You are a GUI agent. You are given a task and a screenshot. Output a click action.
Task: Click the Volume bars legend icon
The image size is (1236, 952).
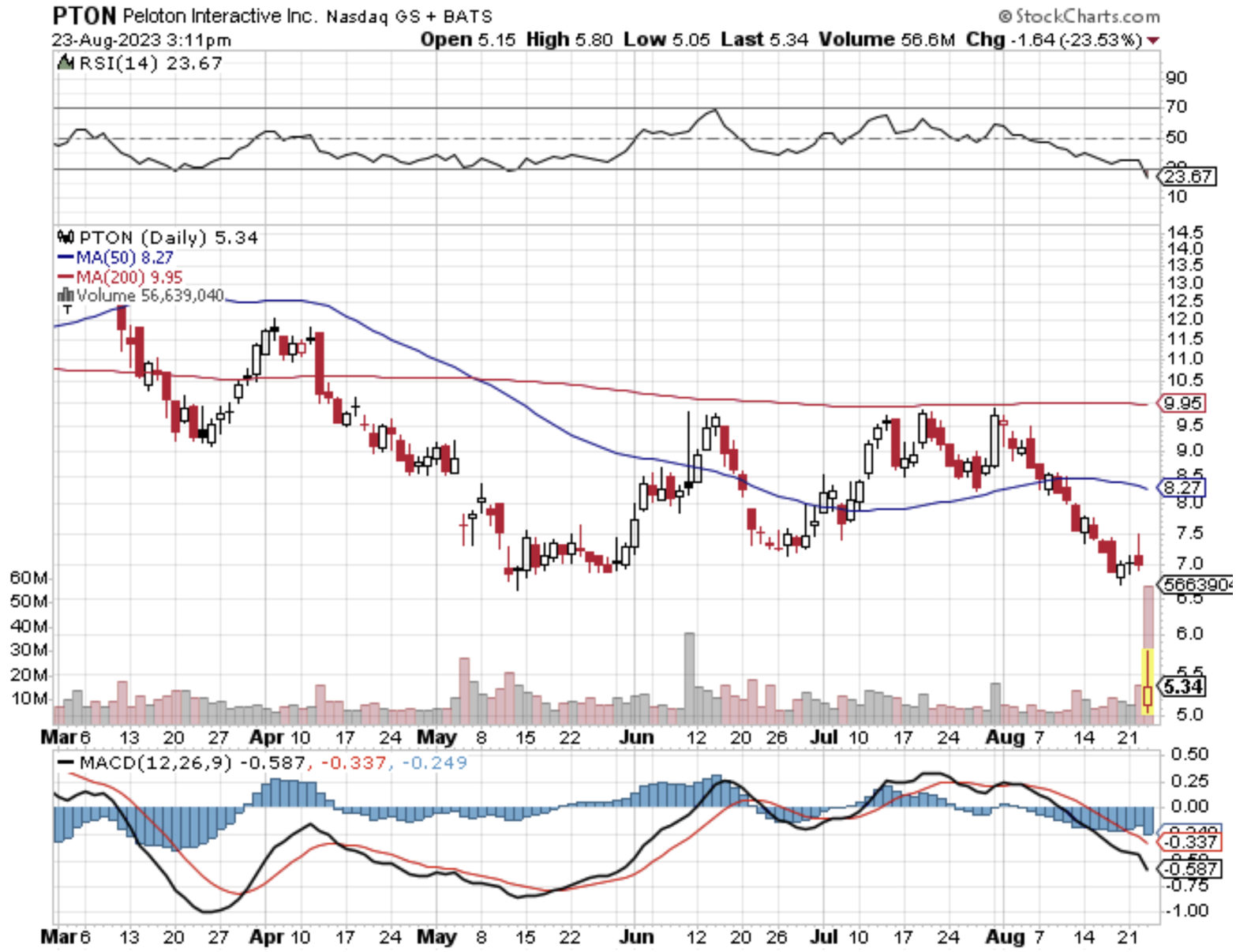tap(66, 295)
